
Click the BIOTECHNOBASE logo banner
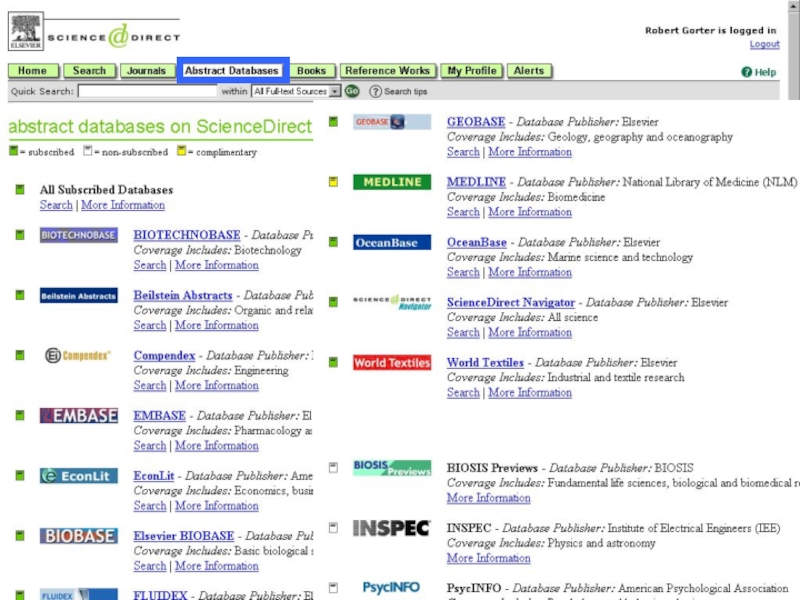coord(79,235)
